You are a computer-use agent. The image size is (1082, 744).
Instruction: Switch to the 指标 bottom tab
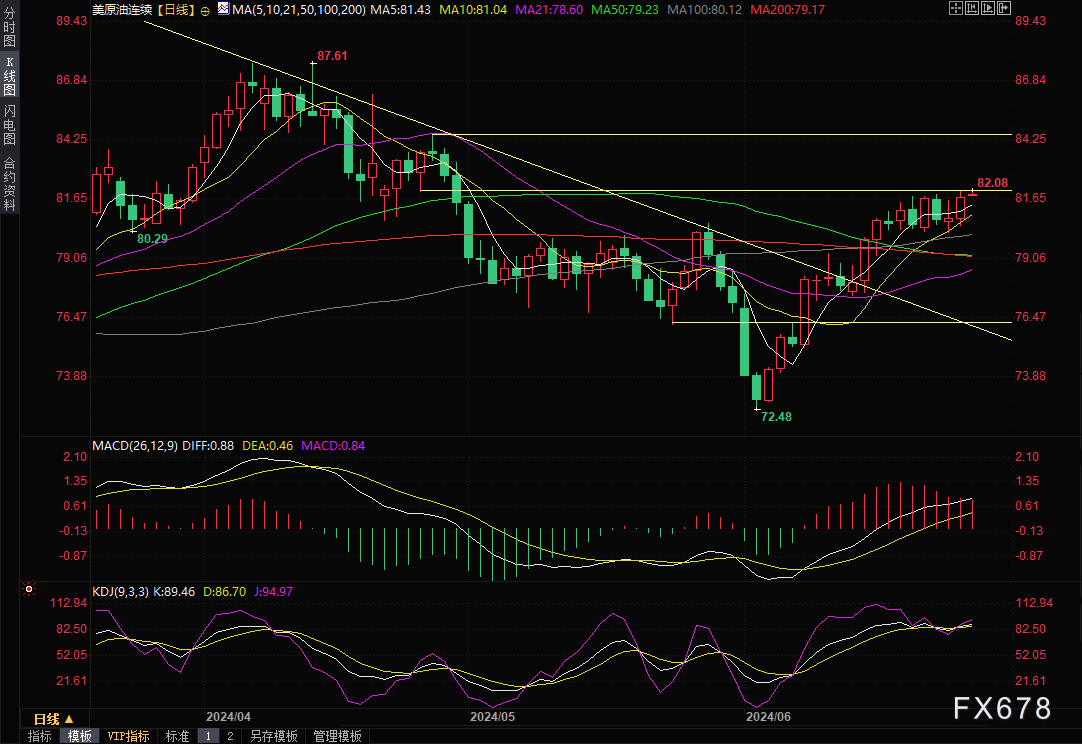pyautogui.click(x=39, y=736)
